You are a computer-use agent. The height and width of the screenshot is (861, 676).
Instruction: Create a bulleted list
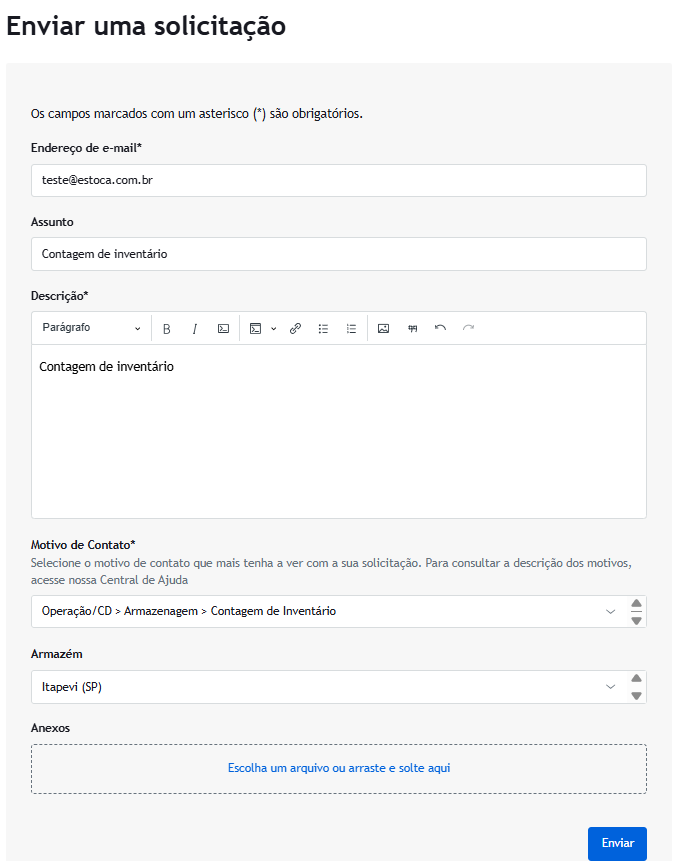click(323, 328)
